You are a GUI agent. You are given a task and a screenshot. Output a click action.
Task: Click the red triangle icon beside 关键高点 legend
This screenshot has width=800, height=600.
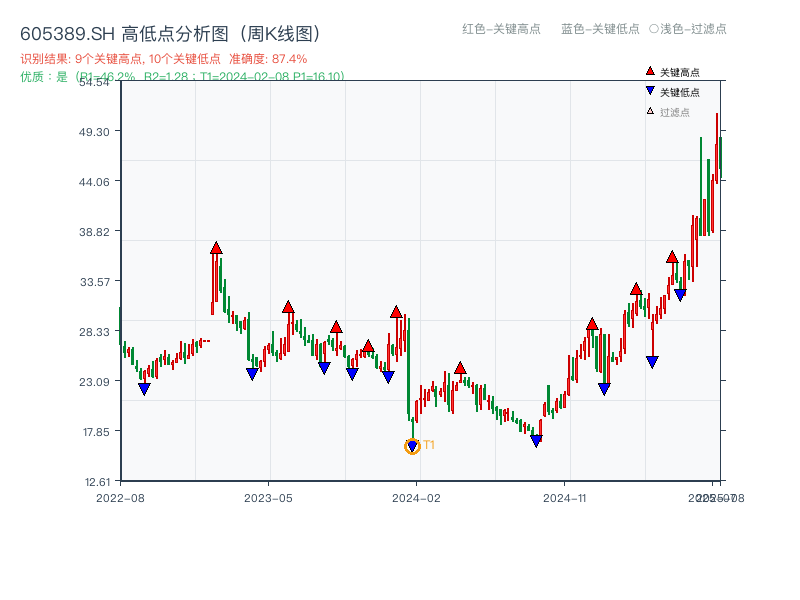(x=650, y=71)
